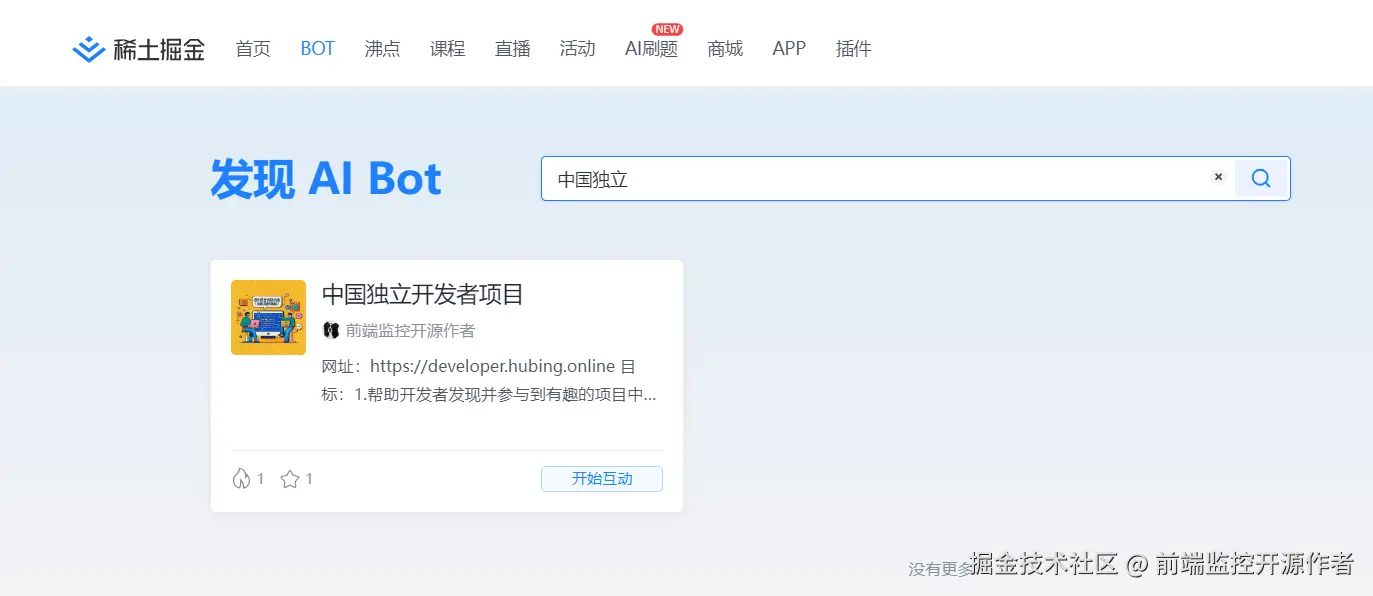Viewport: 1373px width, 596px height.
Task: Open the 直播 nav item
Action: pos(512,48)
